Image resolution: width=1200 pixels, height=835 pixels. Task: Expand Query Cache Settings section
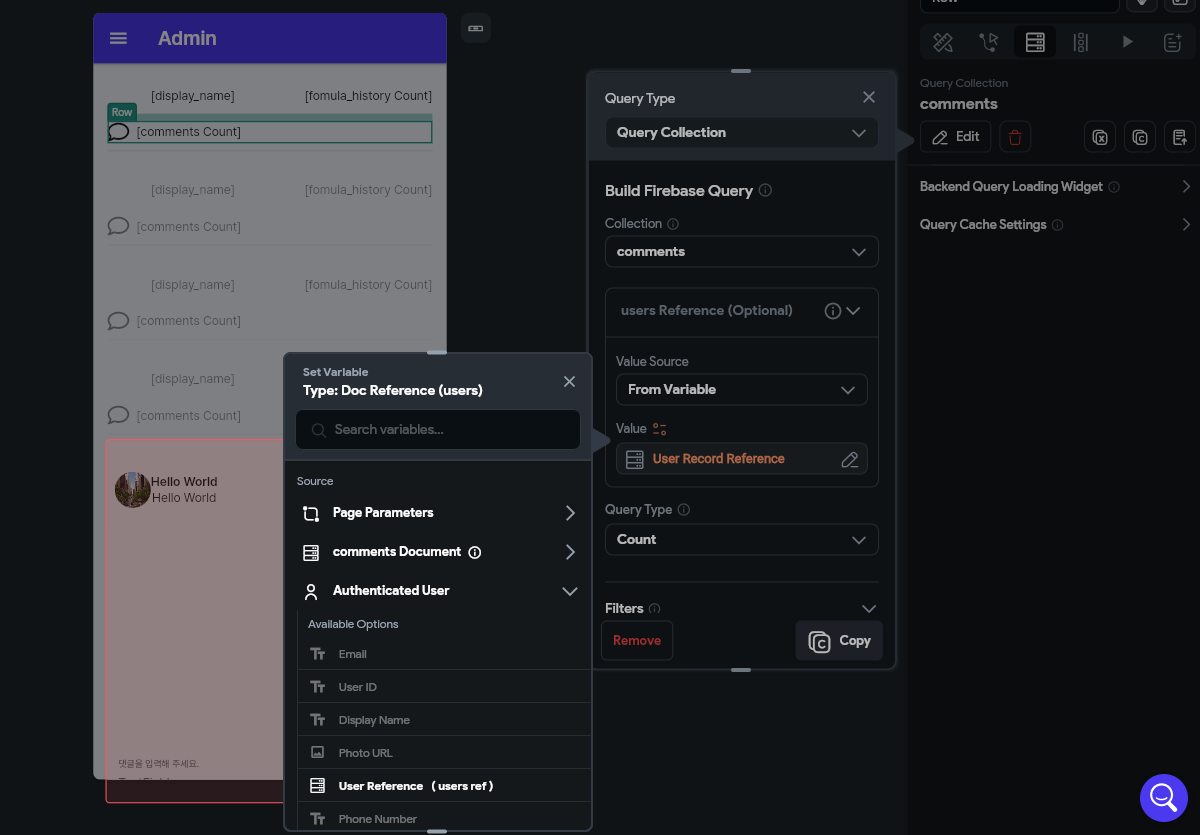tap(1186, 225)
